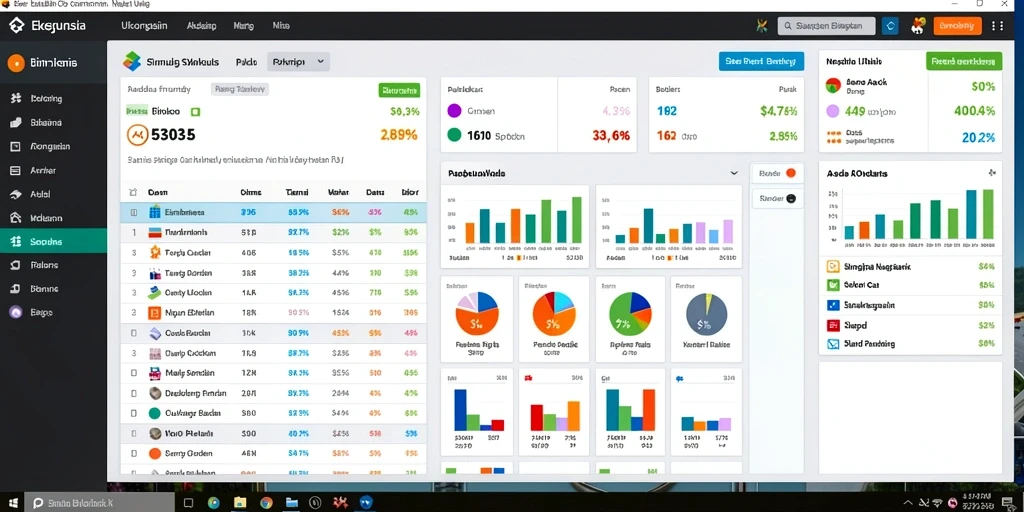Click the purple circle icon at sidebar bottom
Image resolution: width=1024 pixels, height=512 pixels.
16,312
